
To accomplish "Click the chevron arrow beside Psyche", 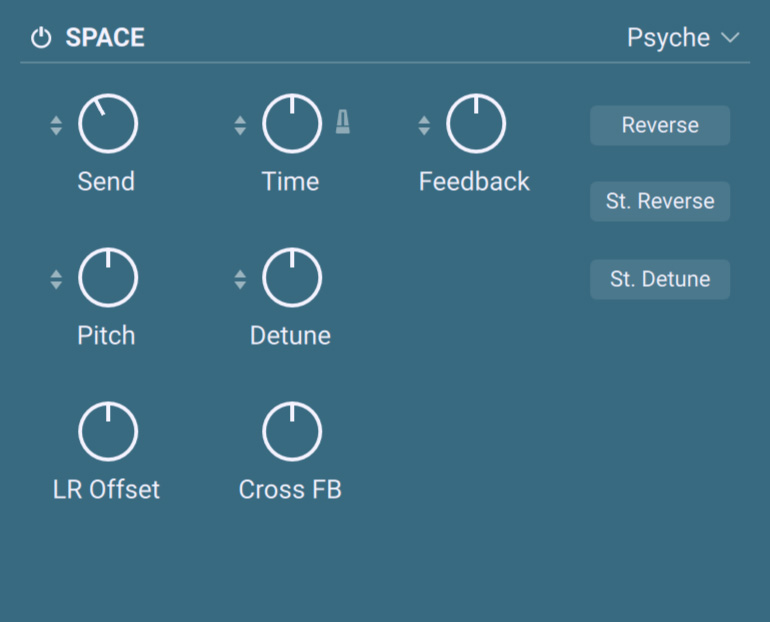I will point(730,38).
